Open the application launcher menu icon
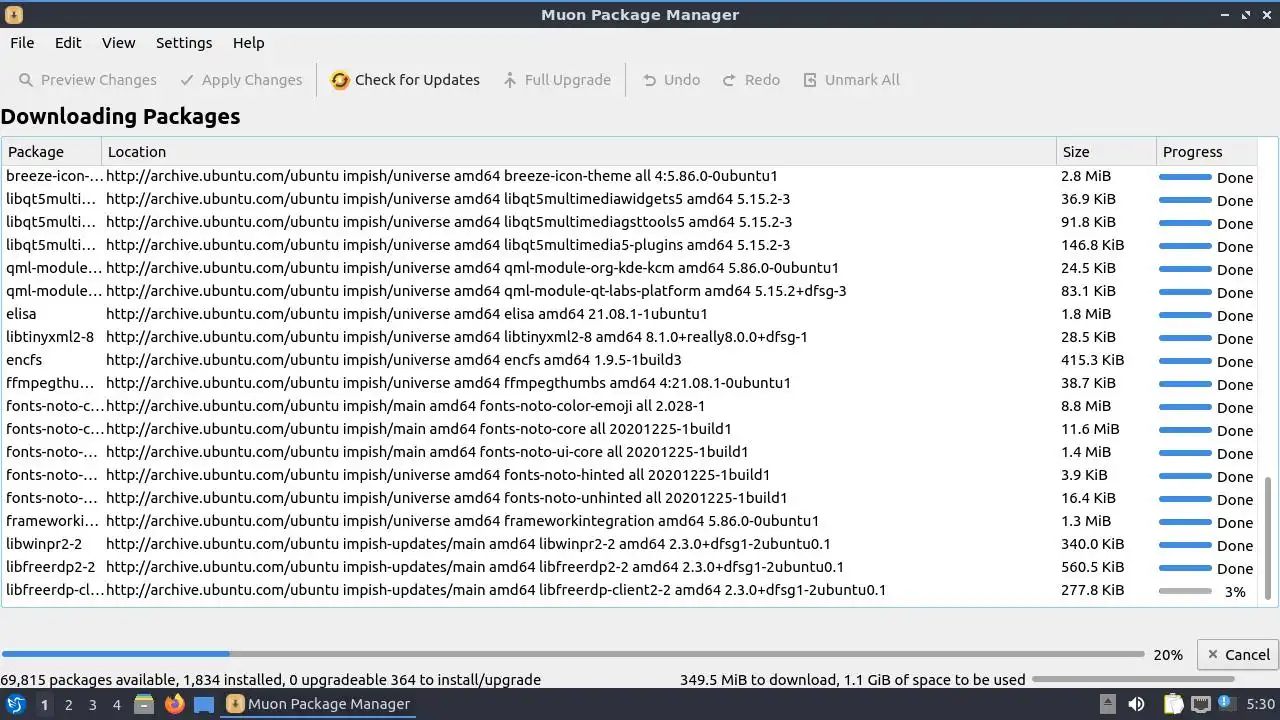 click(16, 704)
